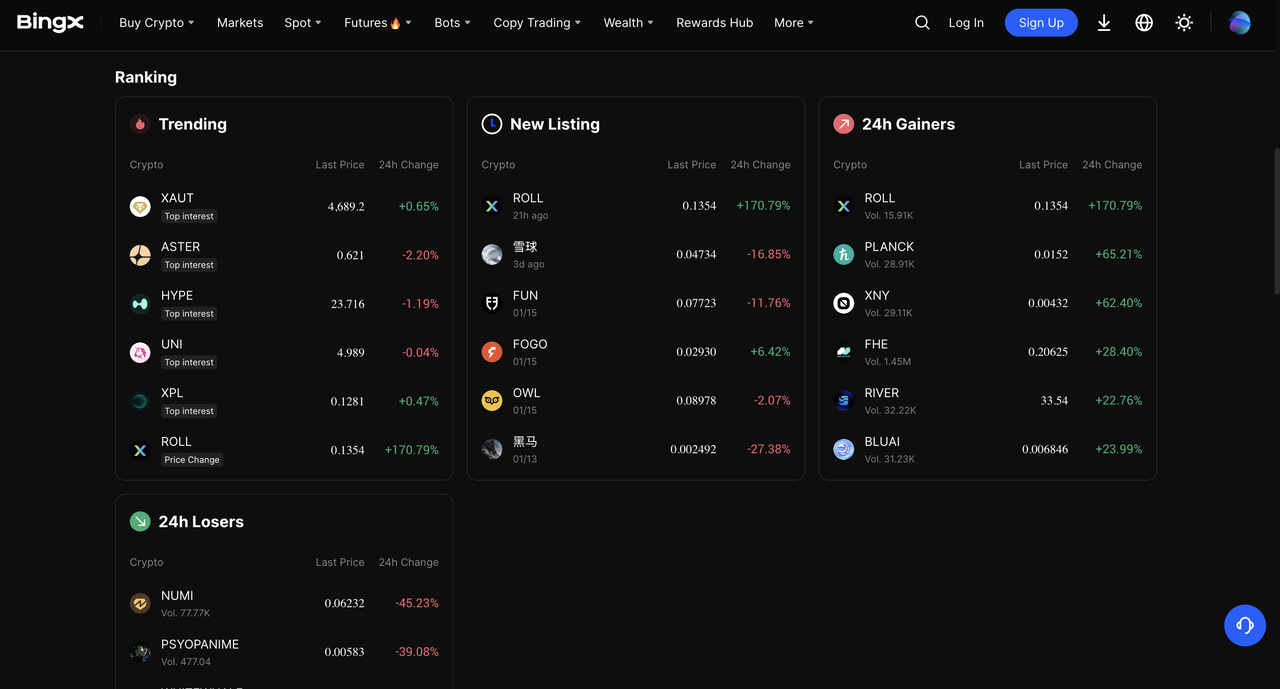1280x689 pixels.
Task: Click the BingX logo
Action: point(50,22)
